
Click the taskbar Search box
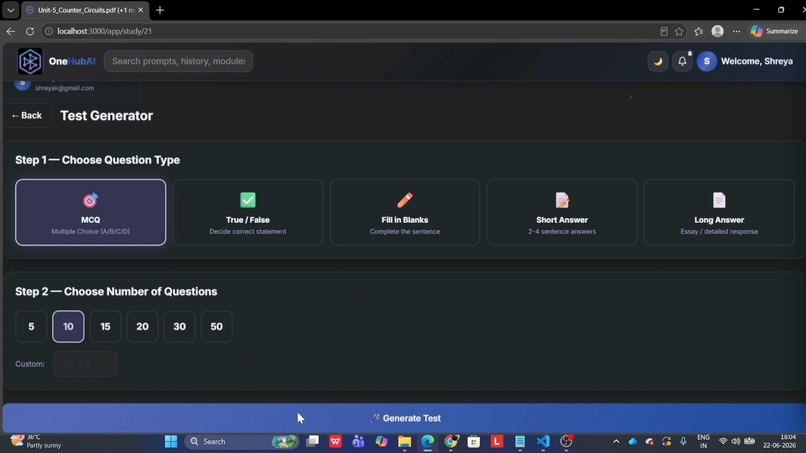[242, 441]
